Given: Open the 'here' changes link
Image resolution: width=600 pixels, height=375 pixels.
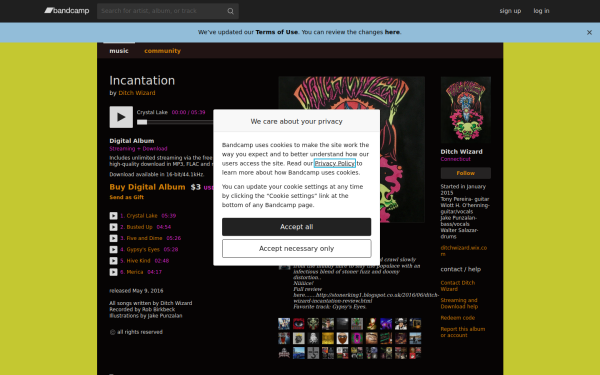Looking at the screenshot, I should [392, 32].
